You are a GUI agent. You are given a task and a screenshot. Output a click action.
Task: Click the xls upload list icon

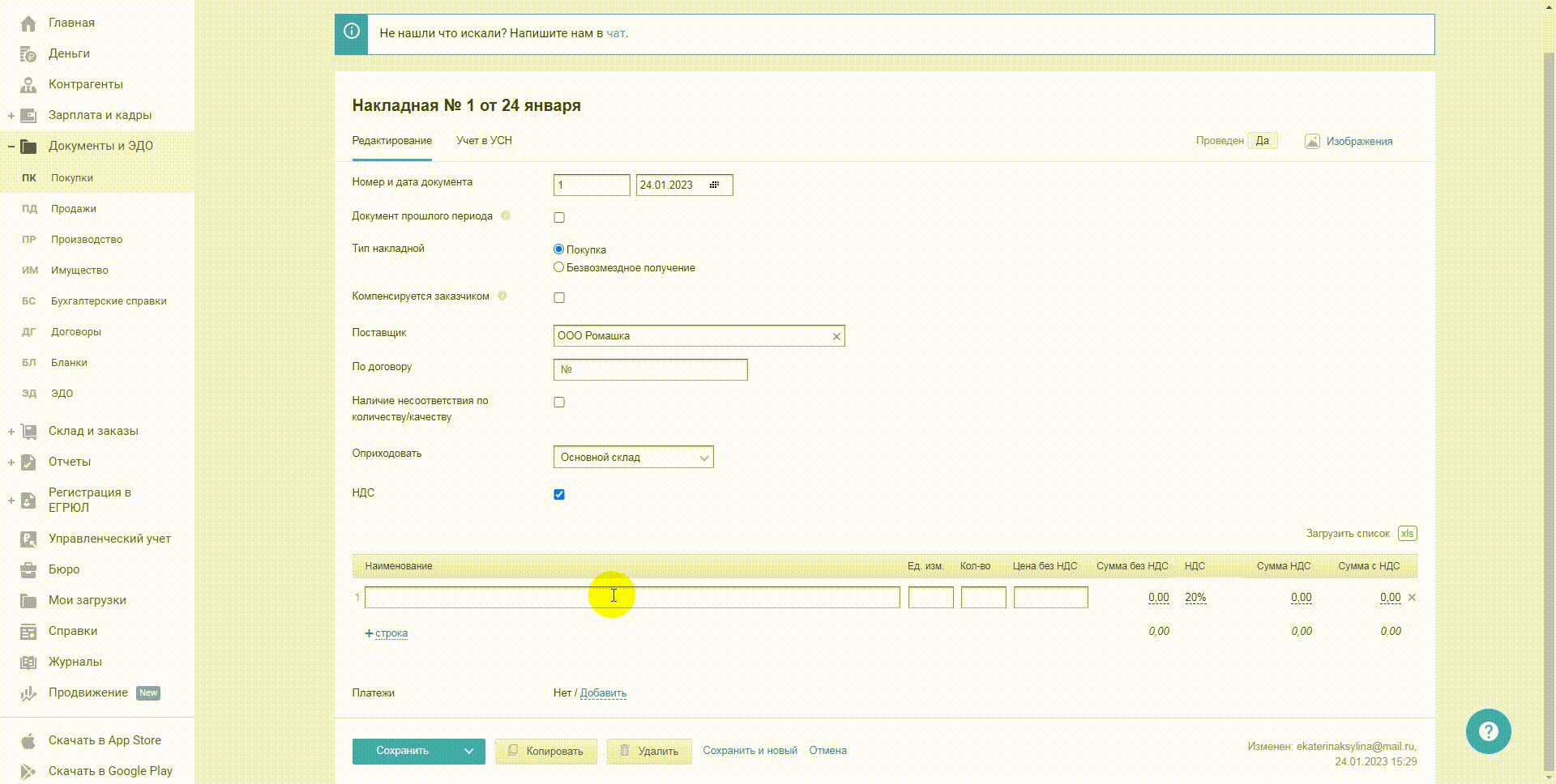click(1407, 534)
